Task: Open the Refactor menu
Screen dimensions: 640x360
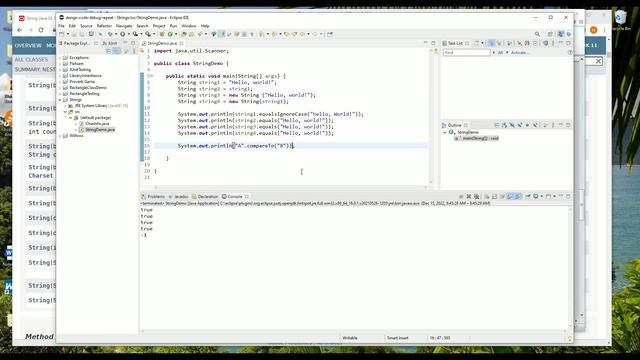Action: (x=104, y=26)
